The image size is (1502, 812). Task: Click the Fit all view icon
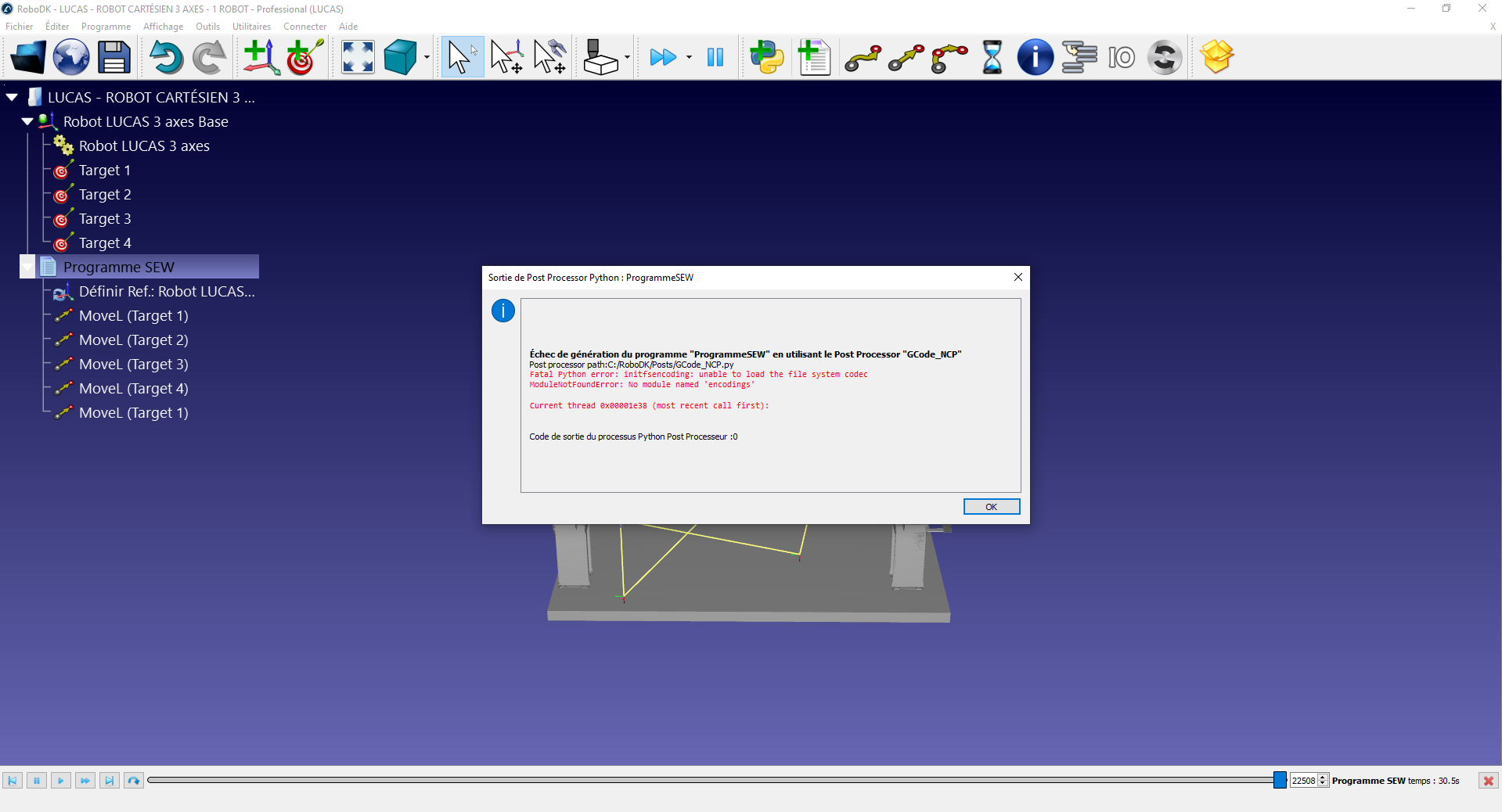click(x=358, y=57)
